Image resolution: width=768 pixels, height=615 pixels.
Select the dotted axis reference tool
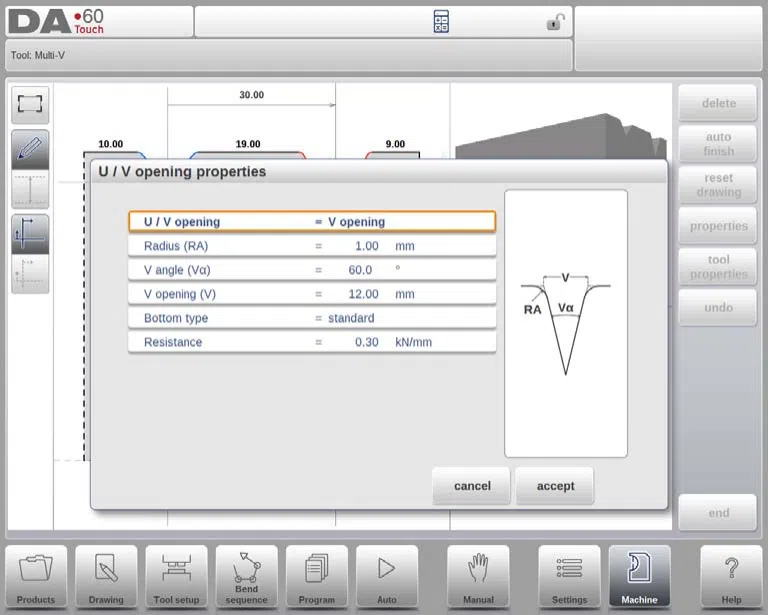(x=30, y=274)
